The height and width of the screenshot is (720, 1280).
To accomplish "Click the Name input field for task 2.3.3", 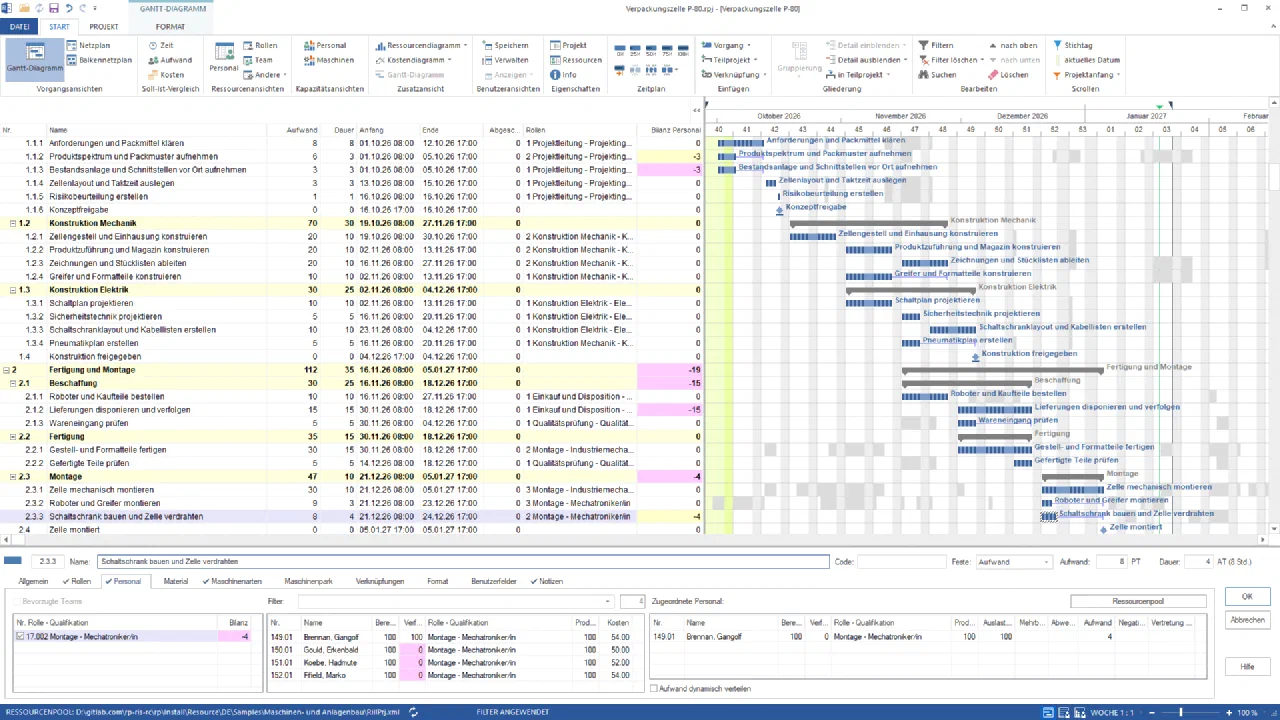I will [x=463, y=562].
